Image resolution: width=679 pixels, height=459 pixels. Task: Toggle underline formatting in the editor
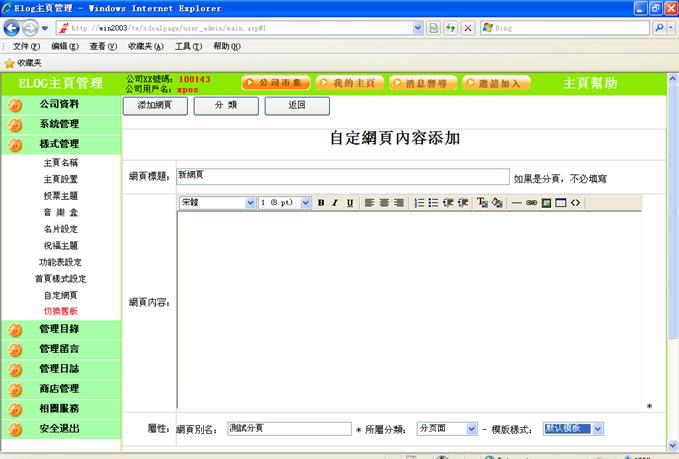(350, 203)
